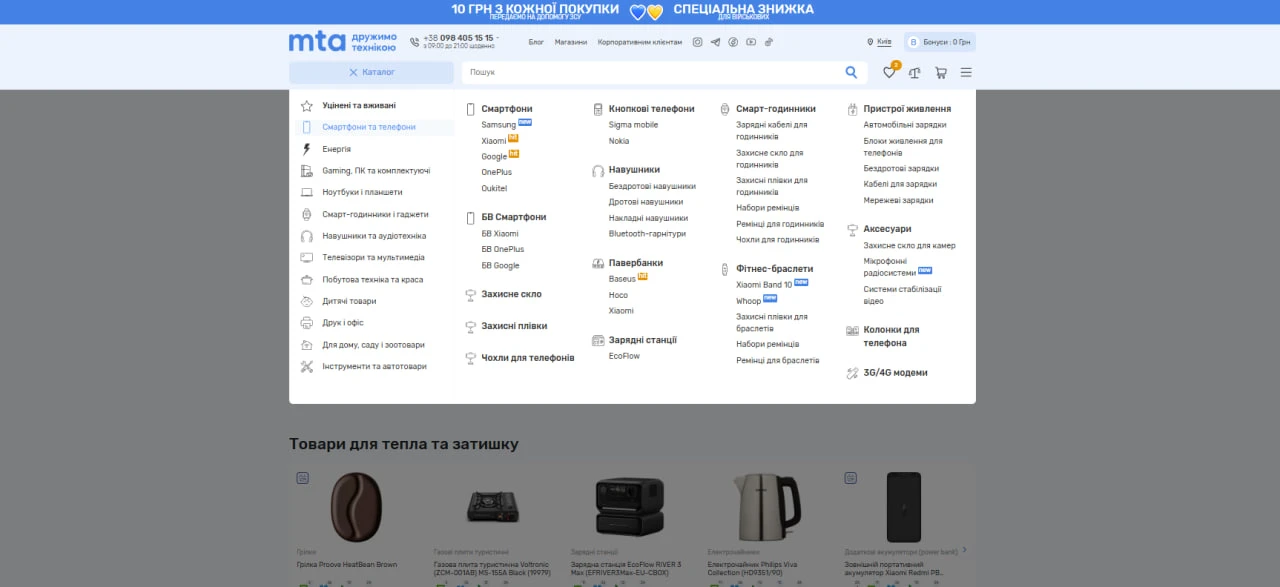Open Samsung smartphones link
Viewport: 1280px width, 587px height.
[498, 125]
